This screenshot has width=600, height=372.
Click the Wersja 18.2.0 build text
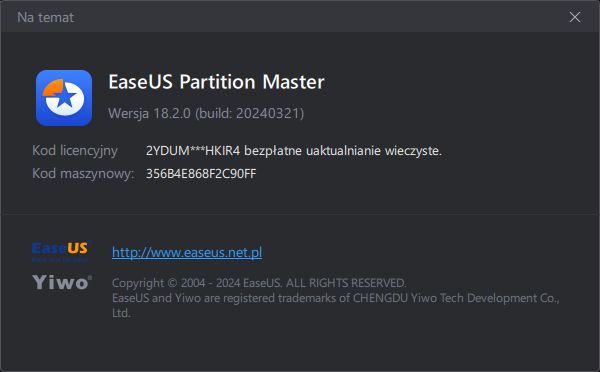coord(206,113)
